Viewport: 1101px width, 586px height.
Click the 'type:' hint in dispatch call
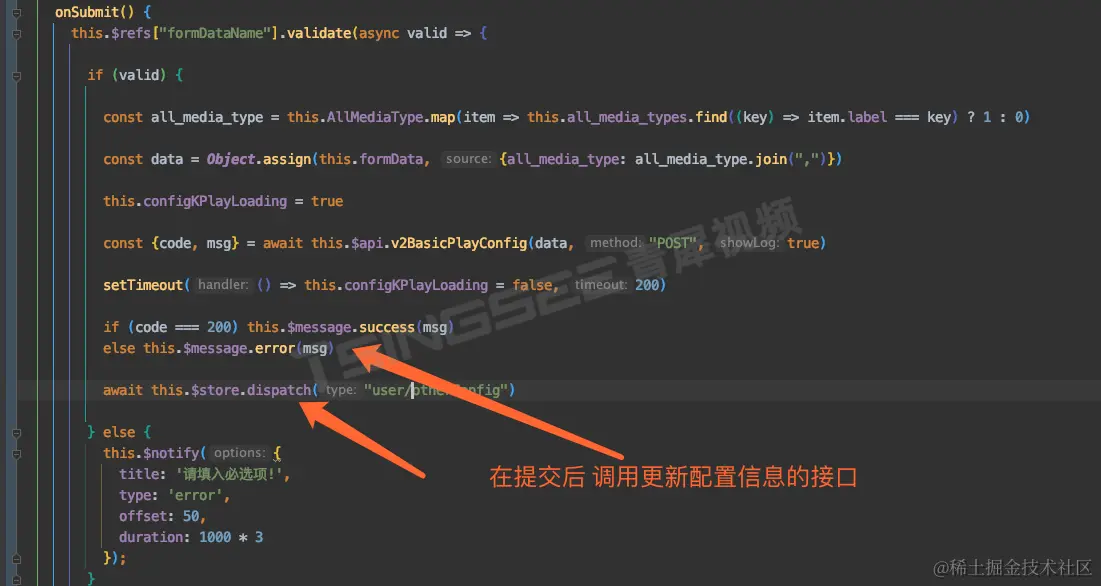[341, 389]
